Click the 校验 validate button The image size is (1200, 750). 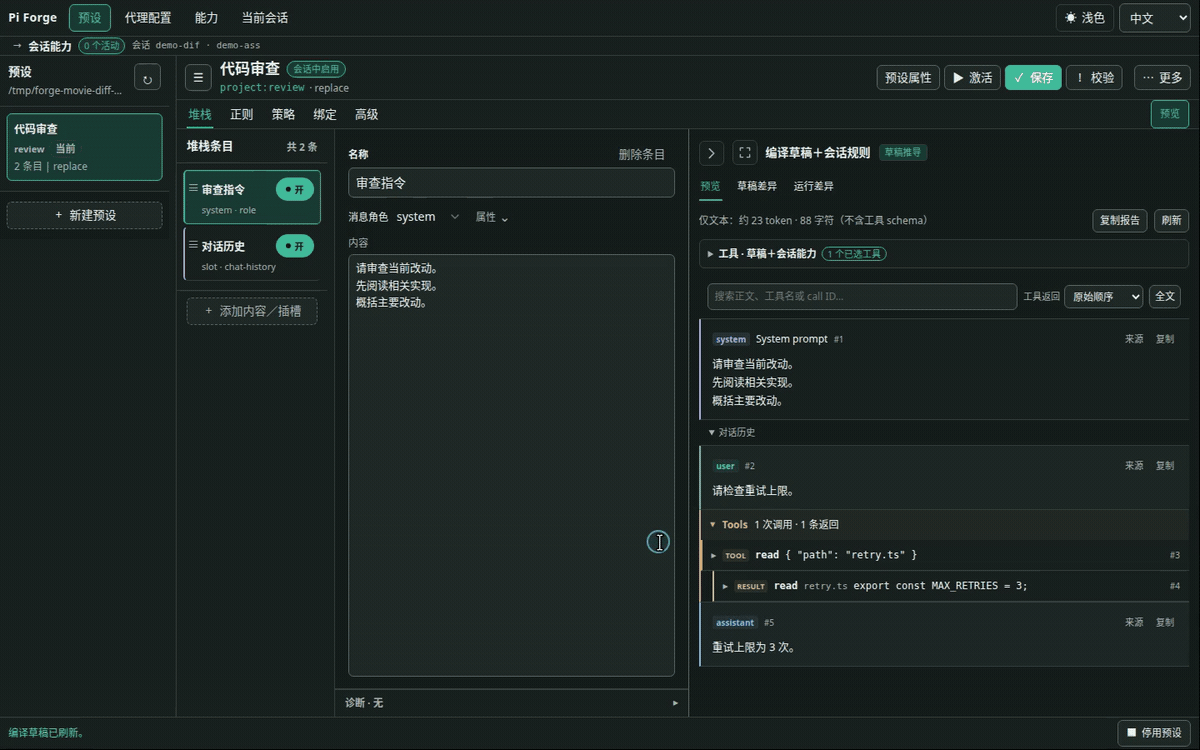coord(1094,78)
